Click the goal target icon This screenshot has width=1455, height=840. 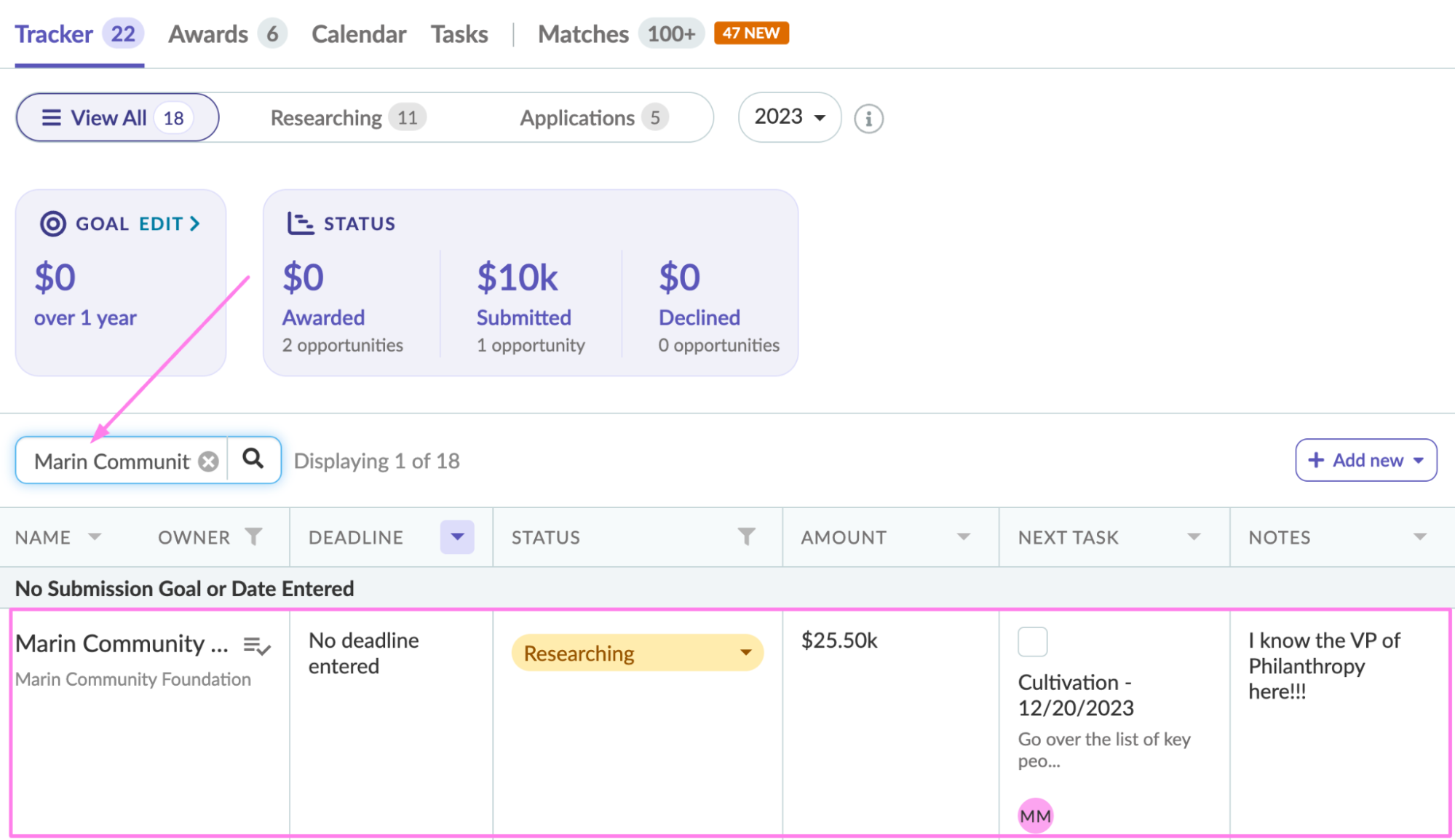click(x=52, y=223)
